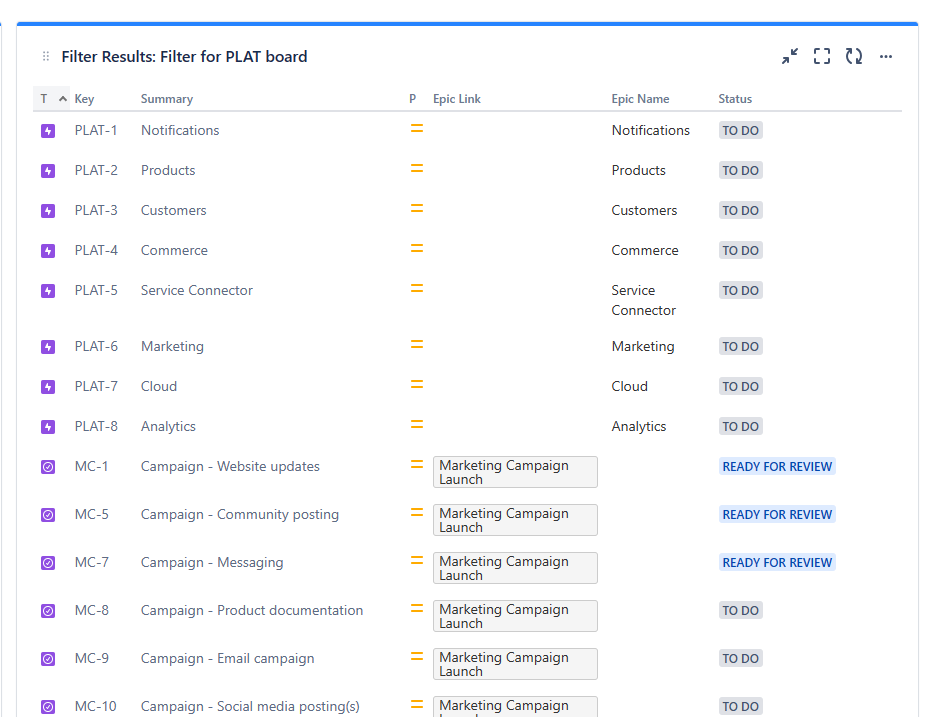Image resolution: width=943 pixels, height=717 pixels.
Task: Open Marketing Campaign Launch epic on MC-1
Action: (x=515, y=472)
